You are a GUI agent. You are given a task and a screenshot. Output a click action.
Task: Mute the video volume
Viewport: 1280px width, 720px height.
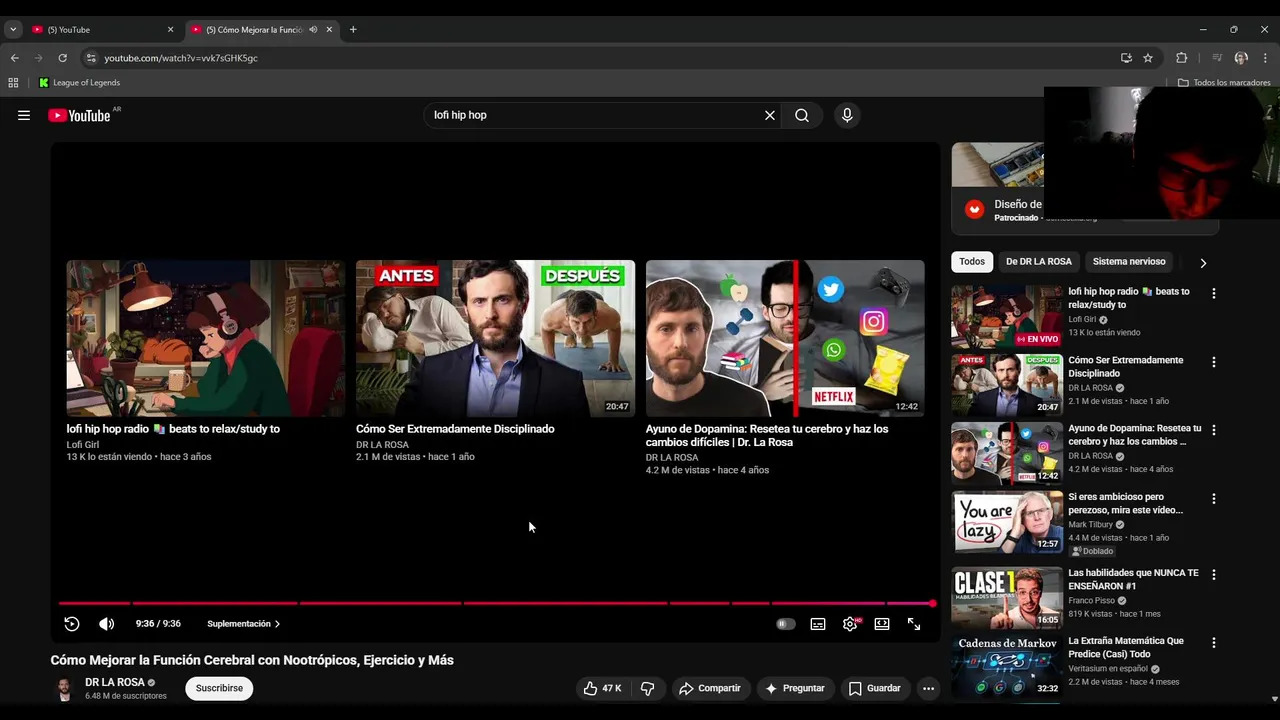pos(107,624)
